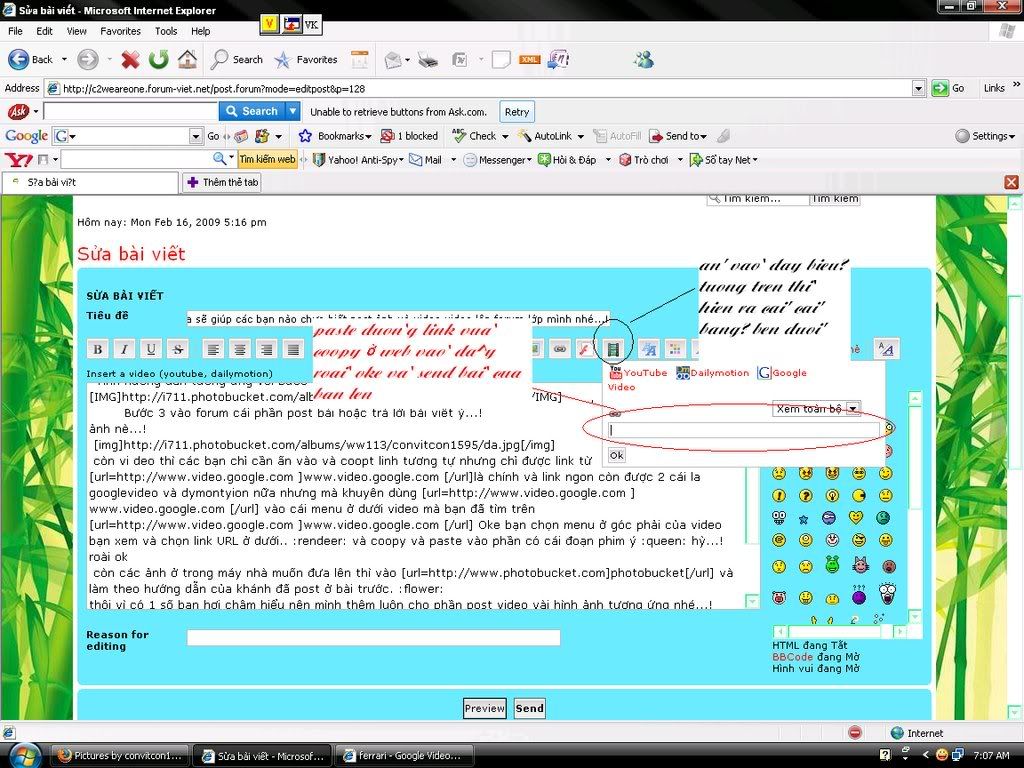This screenshot has width=1024, height=768.
Task: Switch to 'ferrari - Google Video' taskbar window
Action: [x=402, y=756]
